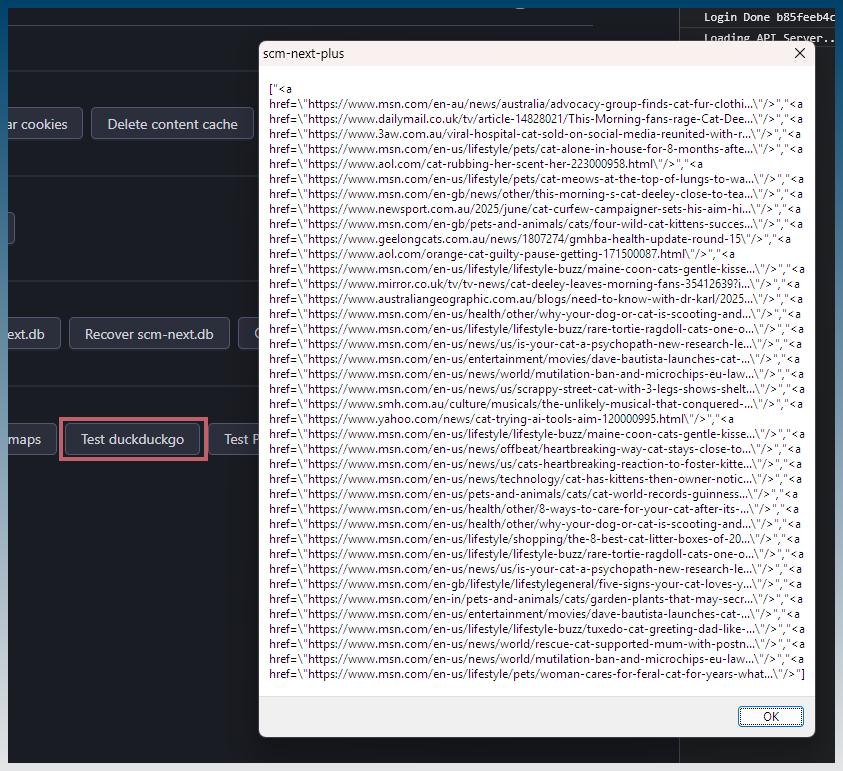Click the partially visible cookies button

45,124
